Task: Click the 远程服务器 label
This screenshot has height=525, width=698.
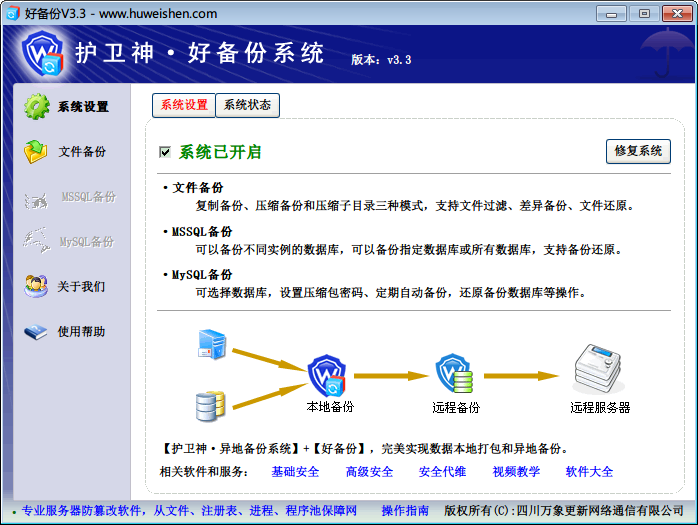Action: 601,407
